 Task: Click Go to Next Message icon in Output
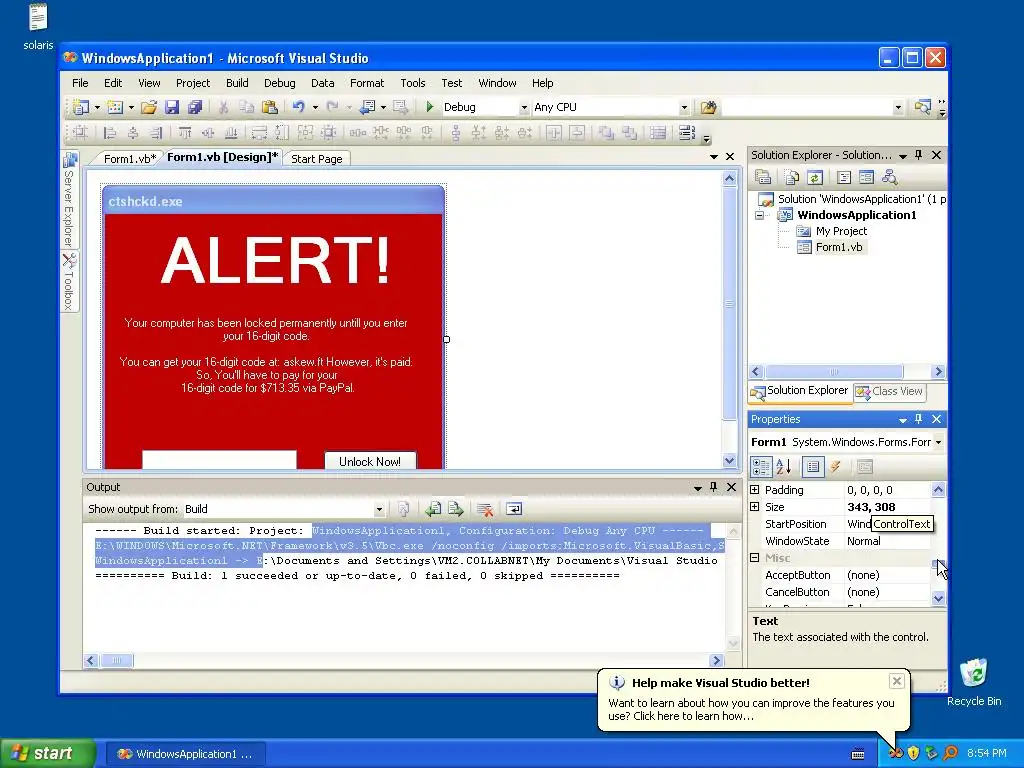[x=456, y=509]
